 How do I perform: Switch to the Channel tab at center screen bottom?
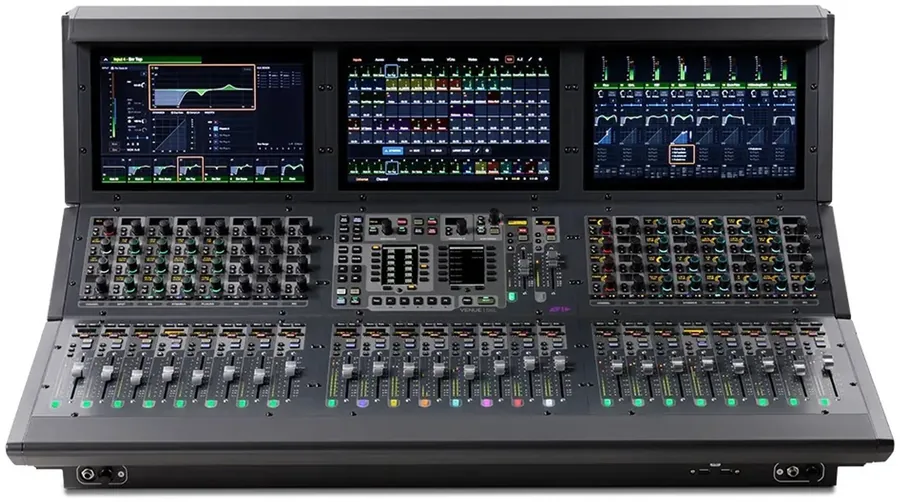(382, 179)
